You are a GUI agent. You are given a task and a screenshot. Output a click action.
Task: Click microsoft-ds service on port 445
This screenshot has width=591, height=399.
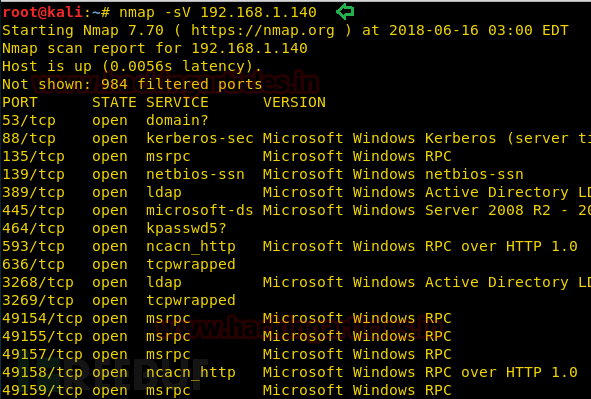(199, 210)
